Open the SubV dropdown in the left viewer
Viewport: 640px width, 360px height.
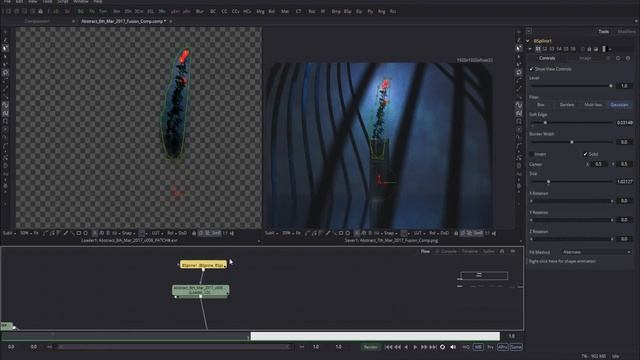(9, 233)
